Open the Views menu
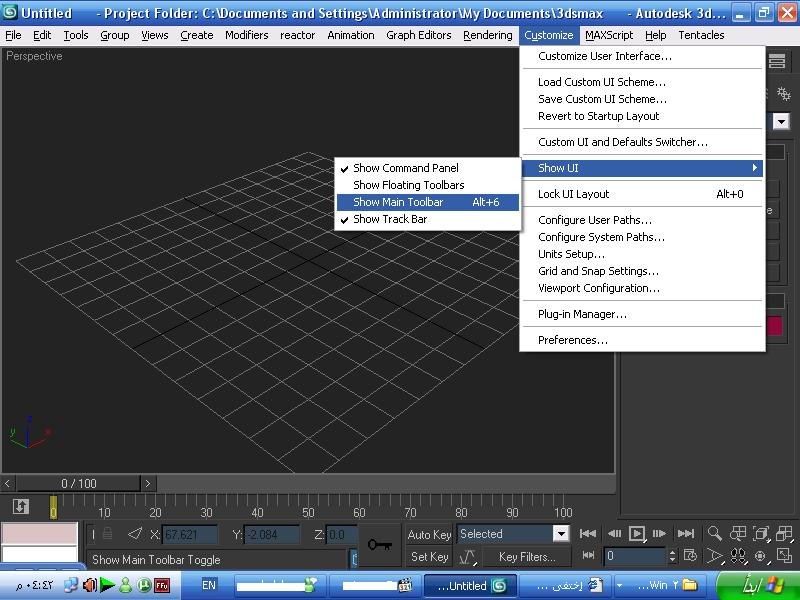 155,35
